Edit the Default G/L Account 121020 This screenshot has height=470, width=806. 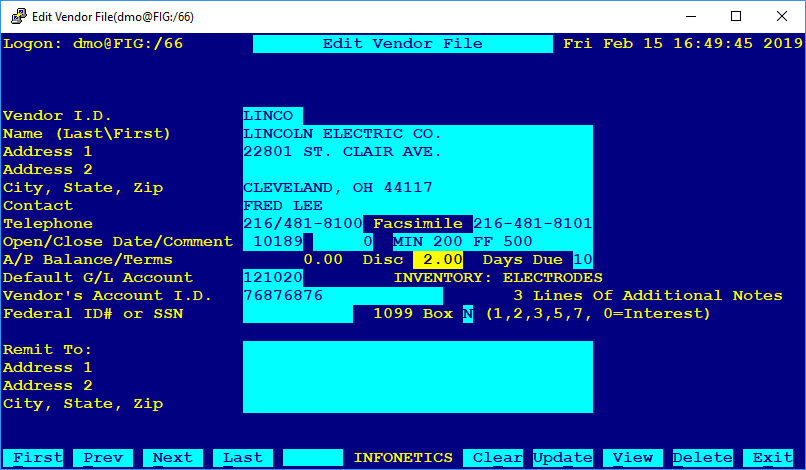[273, 278]
